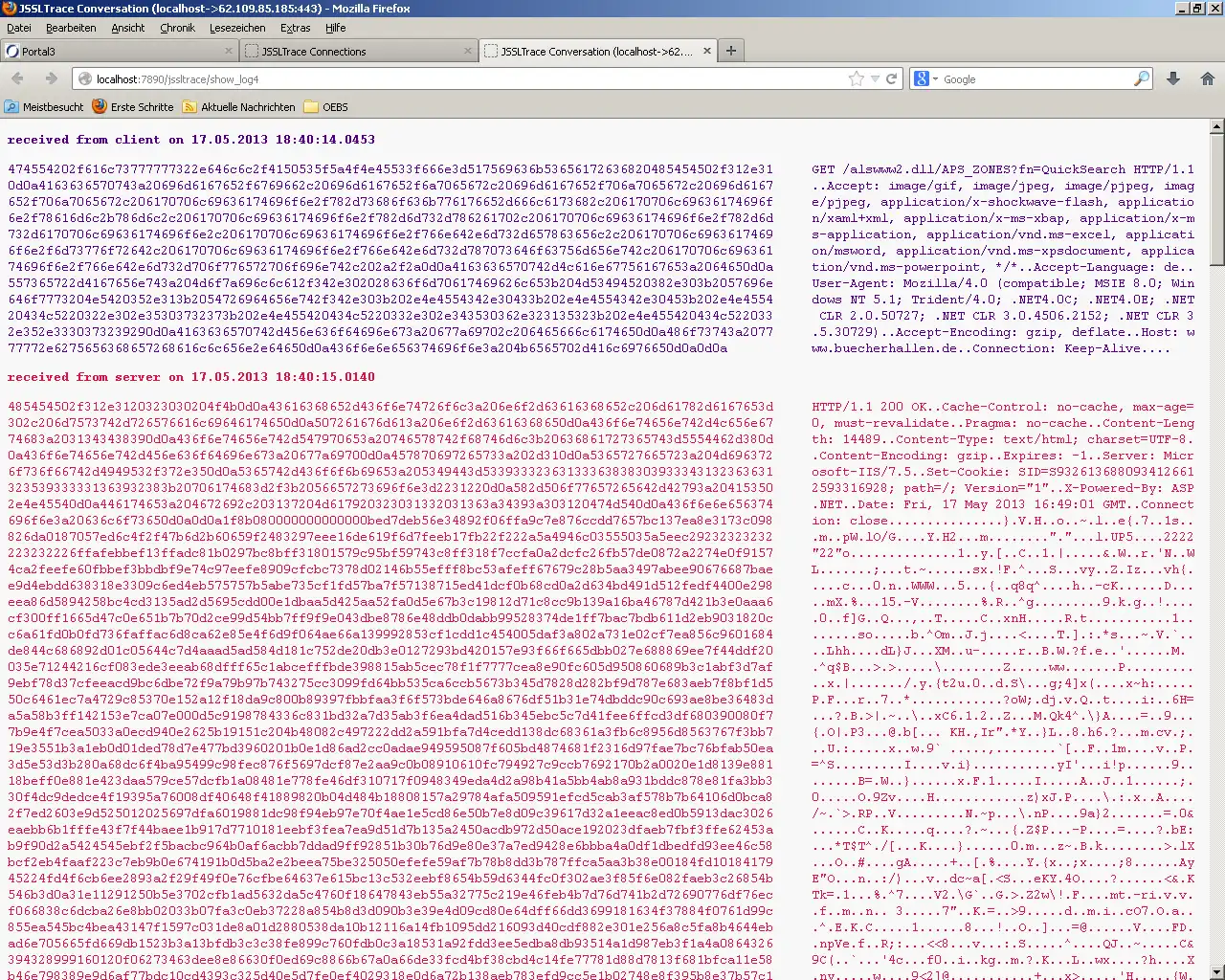This screenshot has width=1225, height=980.
Task: Open the Erste Schritte bookmark
Action: click(133, 107)
